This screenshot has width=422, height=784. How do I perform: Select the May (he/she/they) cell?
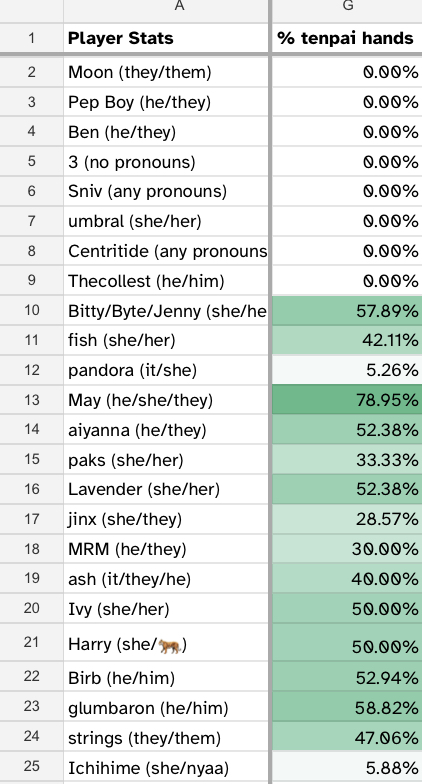166,400
